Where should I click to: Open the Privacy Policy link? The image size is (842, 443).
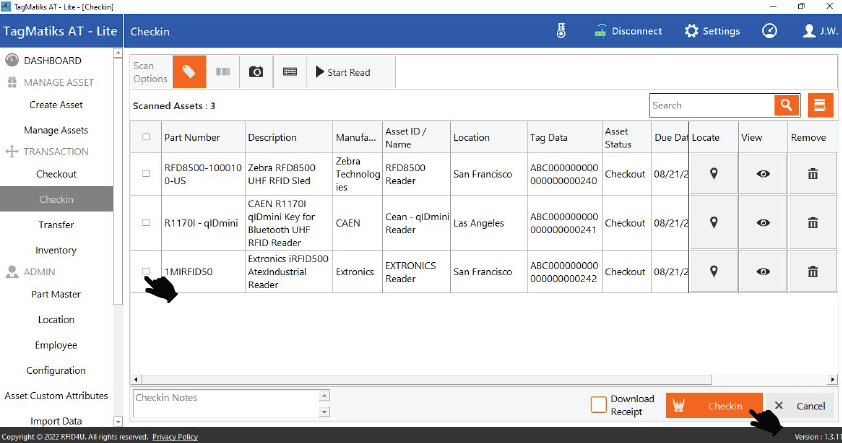tap(174, 437)
